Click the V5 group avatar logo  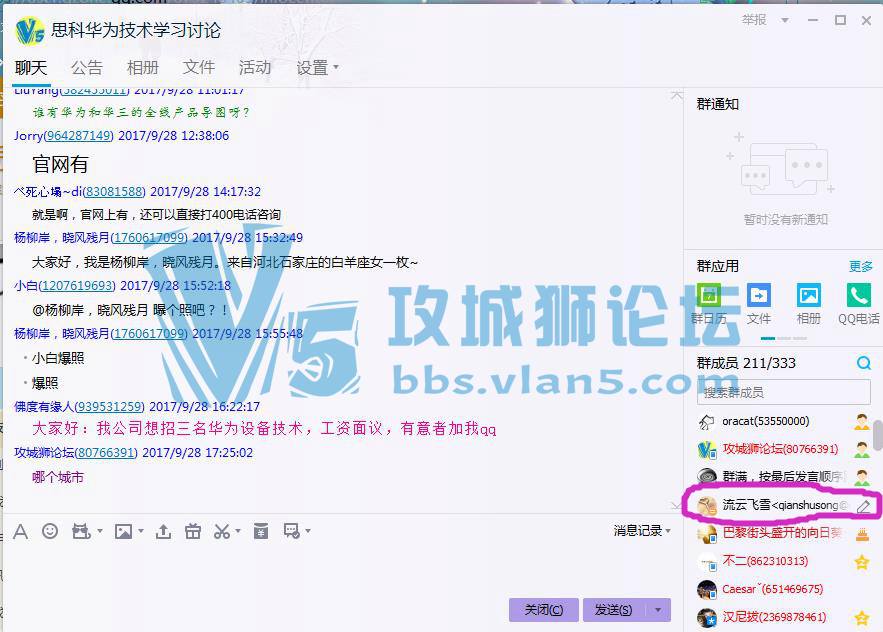coord(30,30)
